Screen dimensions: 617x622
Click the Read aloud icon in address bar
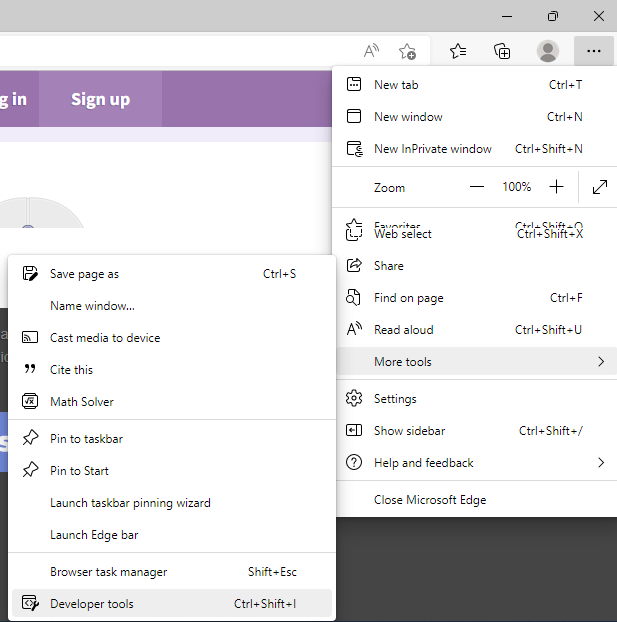pyautogui.click(x=371, y=51)
